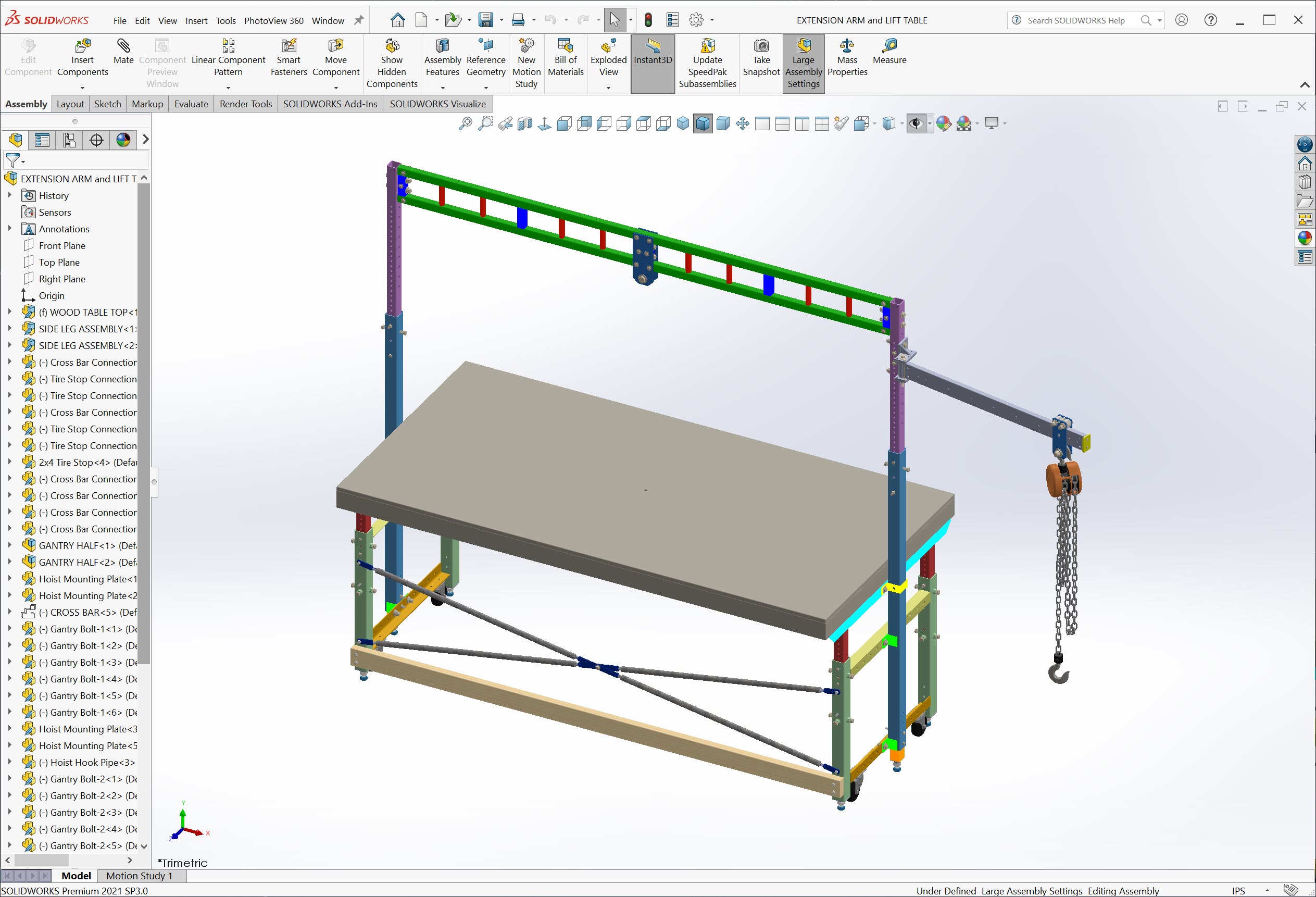The width and height of the screenshot is (1316, 897).
Task: Expand the Annotations folder
Action: pos(9,228)
